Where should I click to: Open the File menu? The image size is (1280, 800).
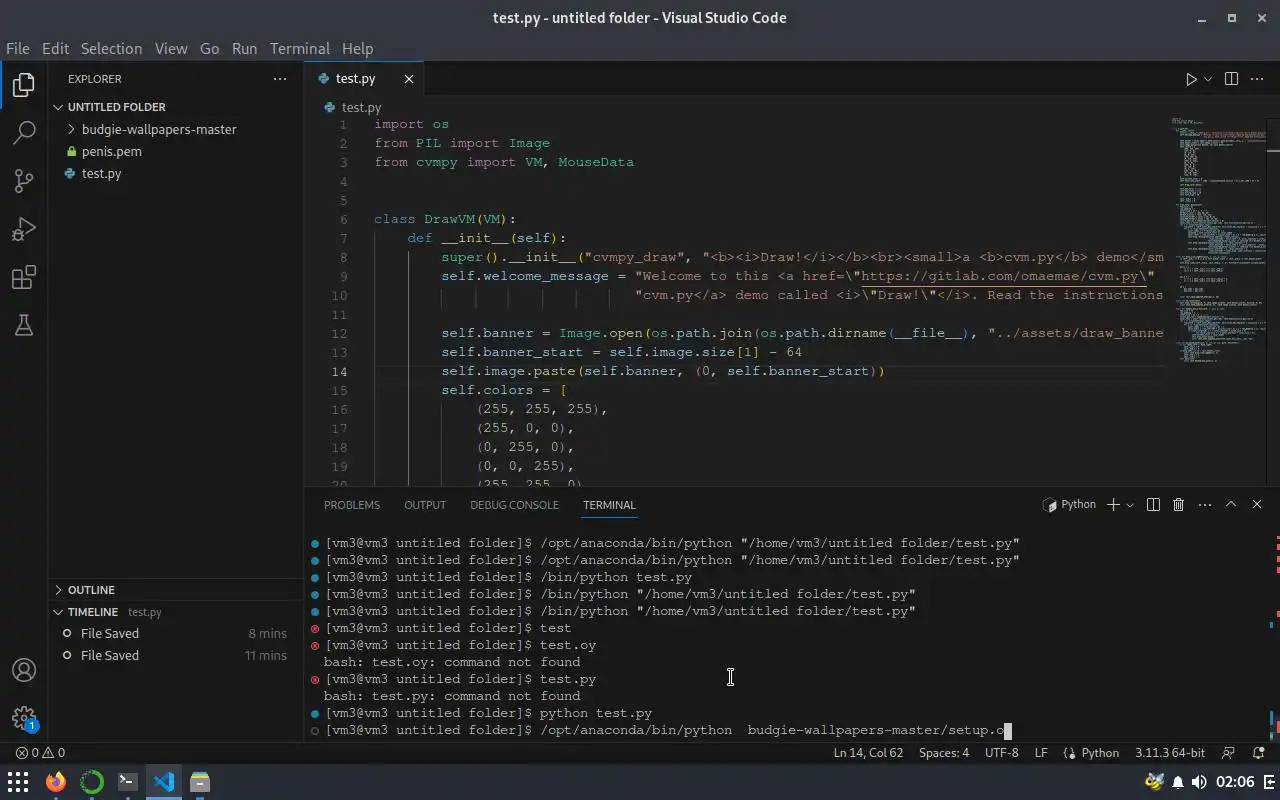tap(18, 48)
